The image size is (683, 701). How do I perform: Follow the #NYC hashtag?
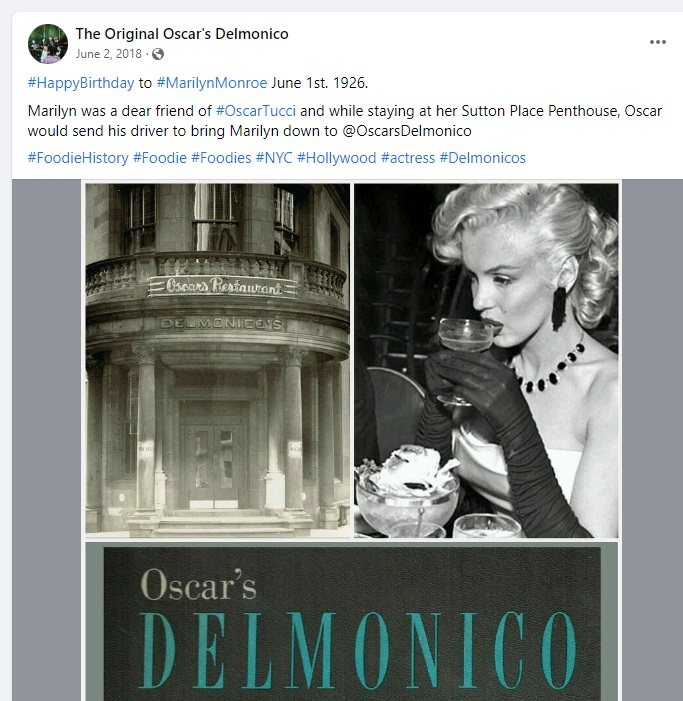pyautogui.click(x=274, y=158)
